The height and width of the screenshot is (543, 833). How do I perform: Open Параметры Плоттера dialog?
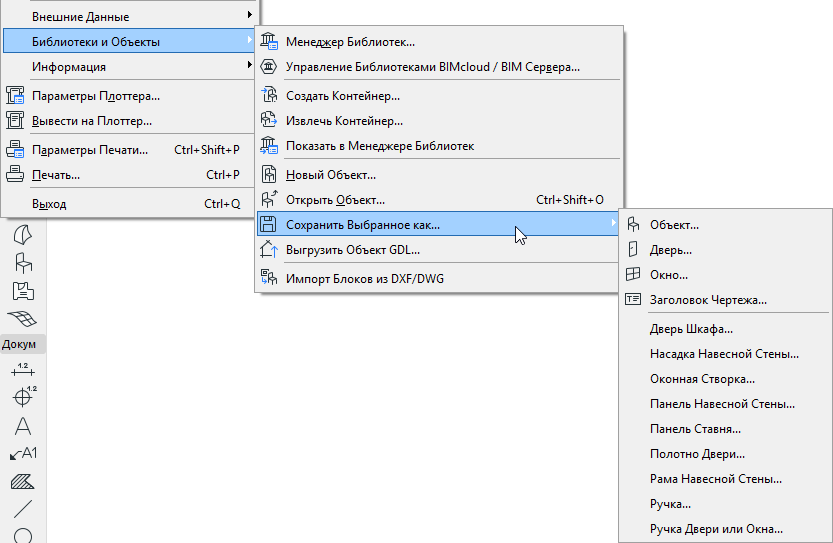(128, 96)
